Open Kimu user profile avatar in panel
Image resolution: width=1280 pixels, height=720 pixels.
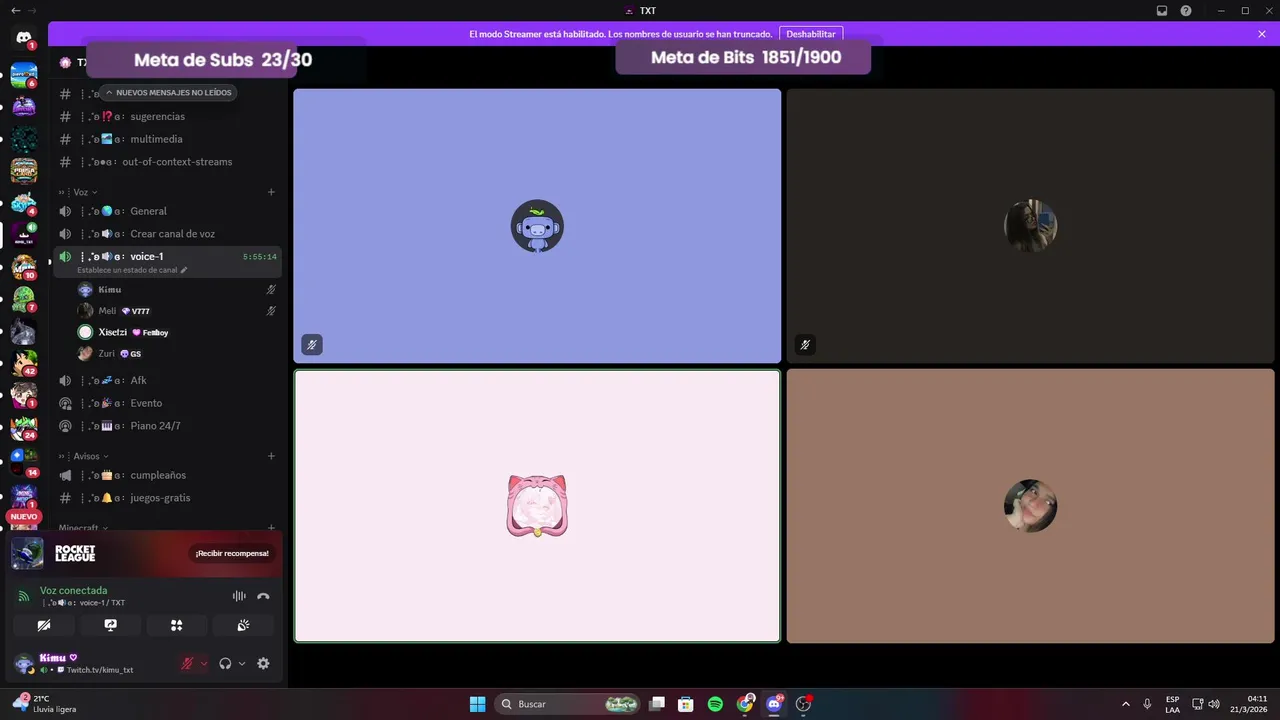point(24,663)
